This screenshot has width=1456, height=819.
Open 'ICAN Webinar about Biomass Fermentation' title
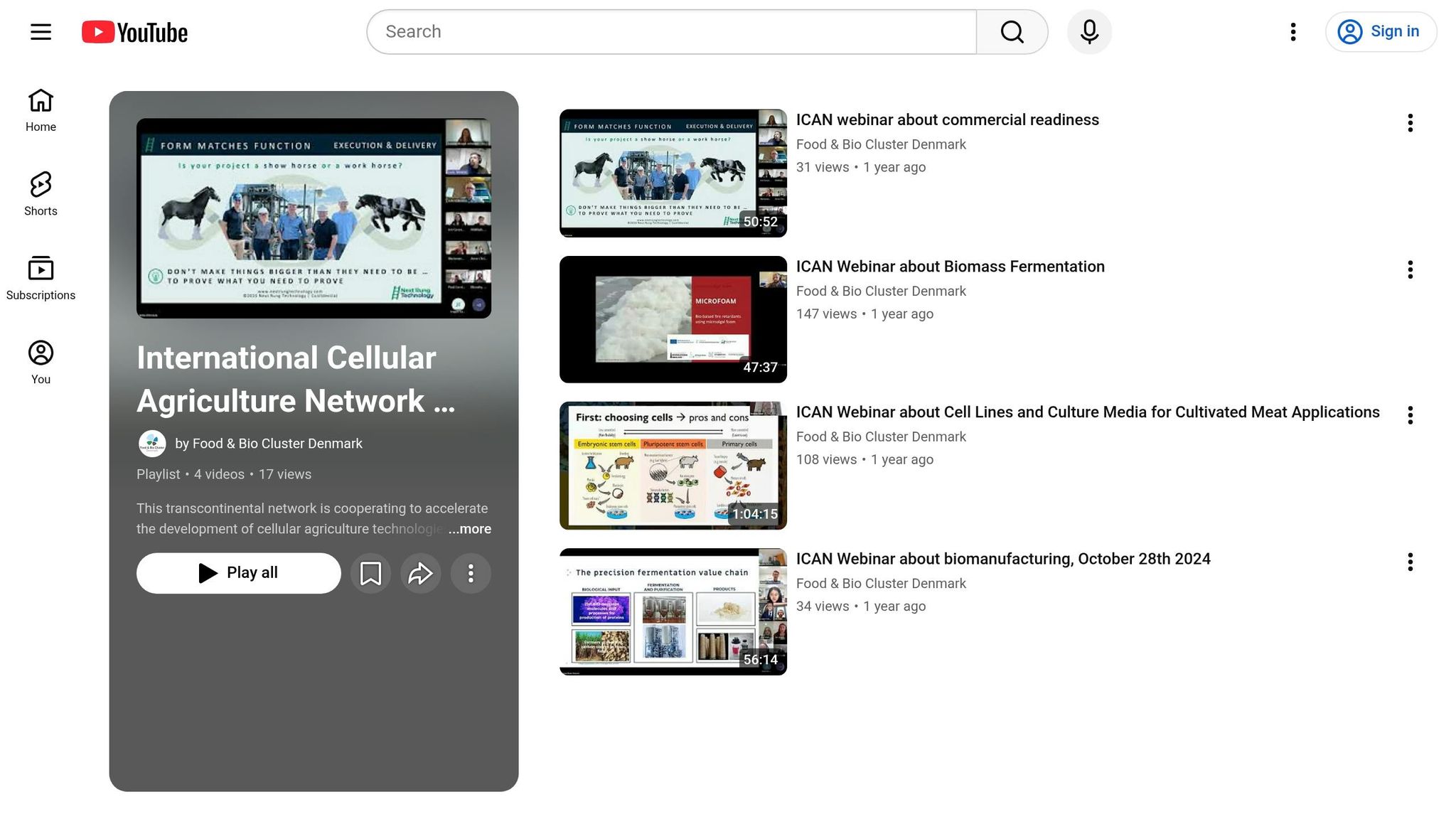coord(951,267)
